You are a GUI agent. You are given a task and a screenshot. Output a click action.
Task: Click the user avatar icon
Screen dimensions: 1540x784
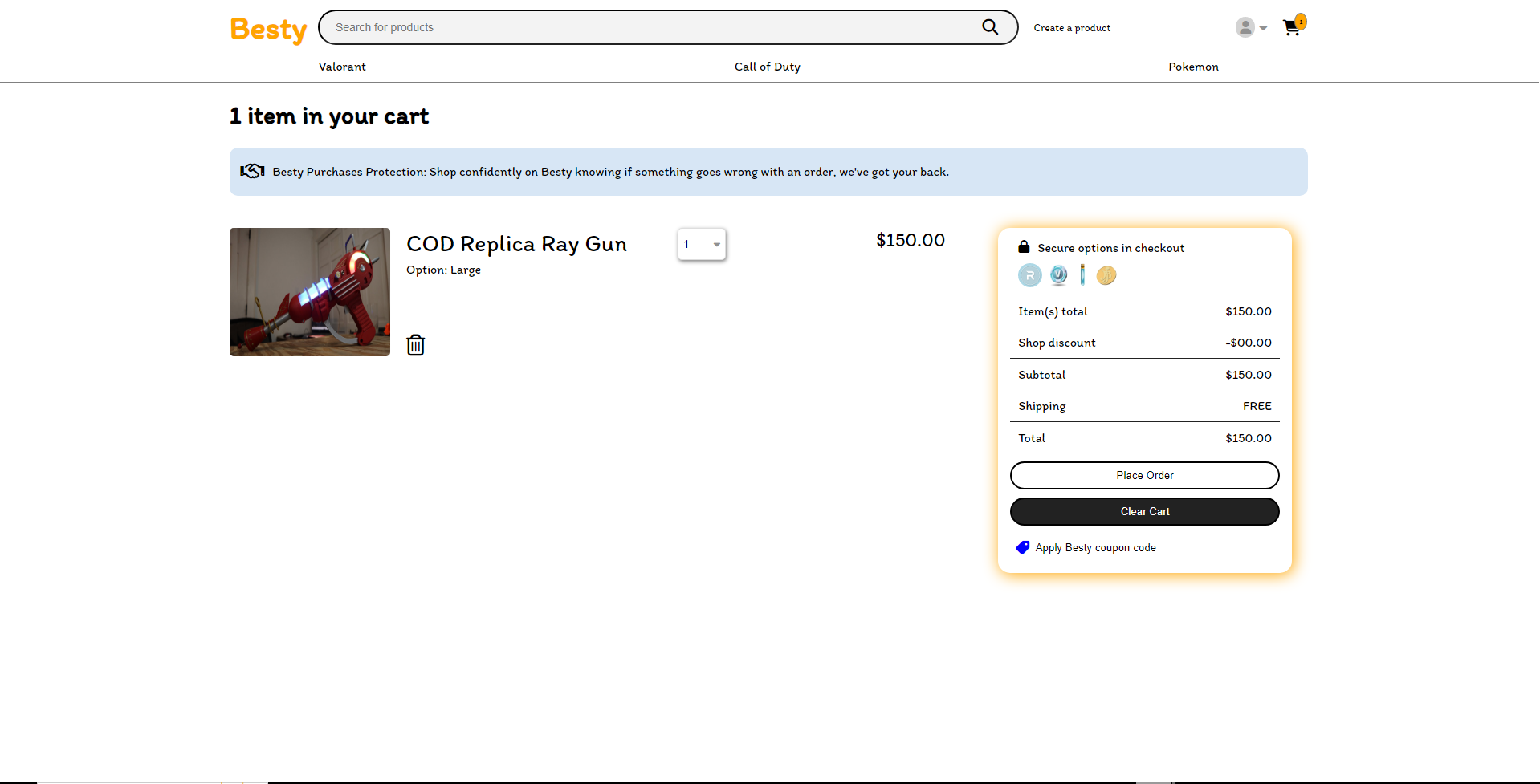pos(1245,27)
